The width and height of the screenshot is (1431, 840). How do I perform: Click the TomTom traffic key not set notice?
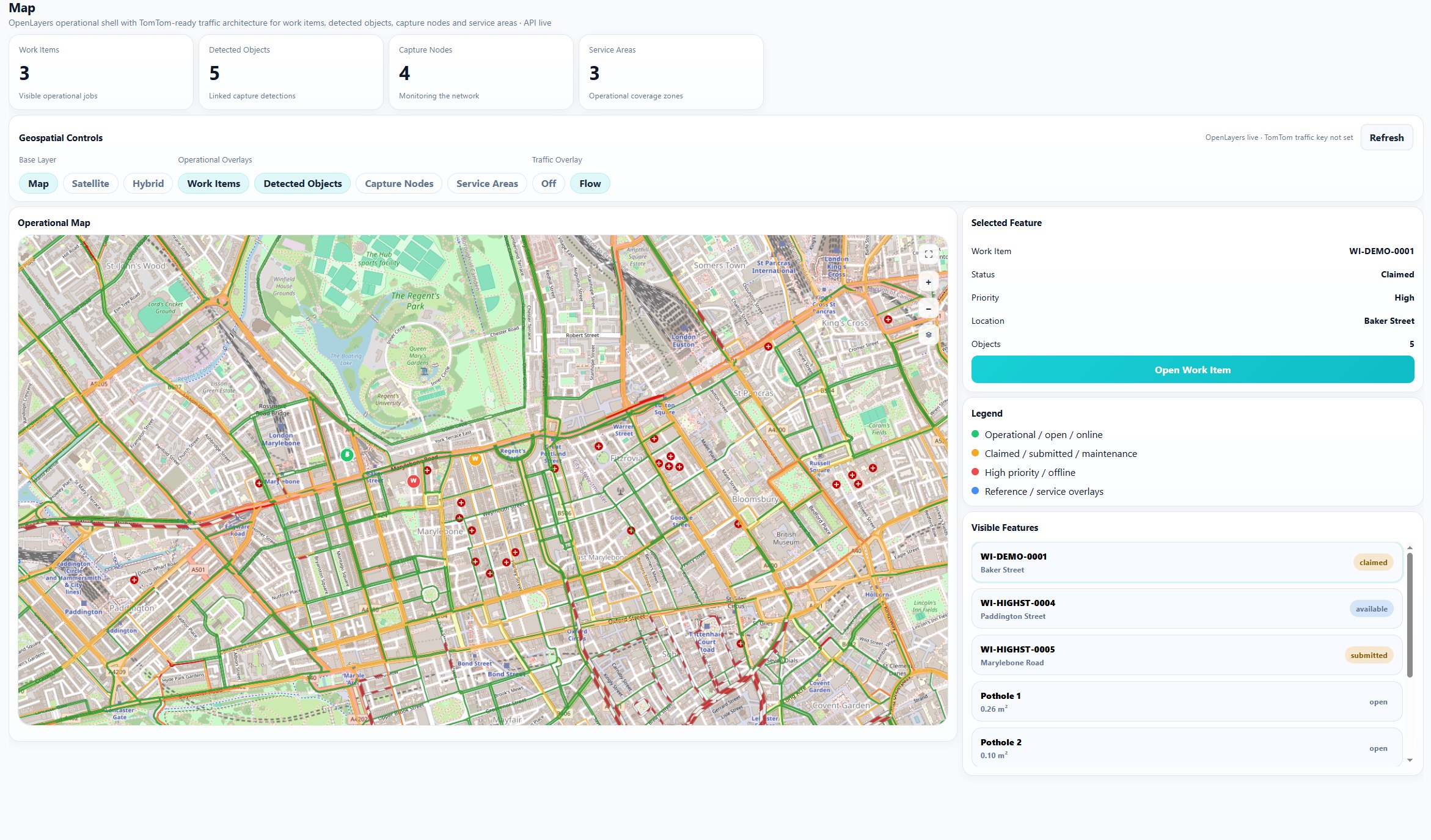tap(1308, 137)
